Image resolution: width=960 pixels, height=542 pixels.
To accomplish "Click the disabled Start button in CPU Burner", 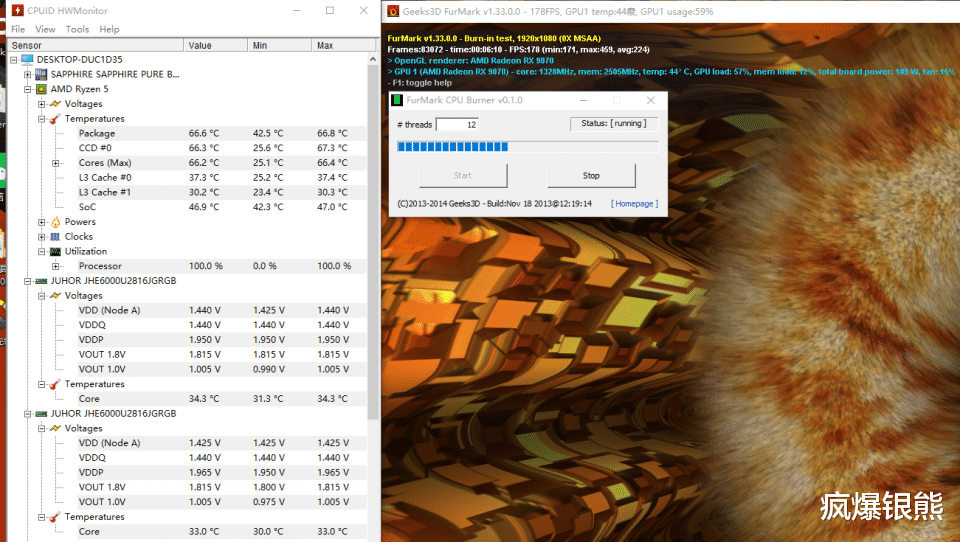I will pyautogui.click(x=463, y=176).
